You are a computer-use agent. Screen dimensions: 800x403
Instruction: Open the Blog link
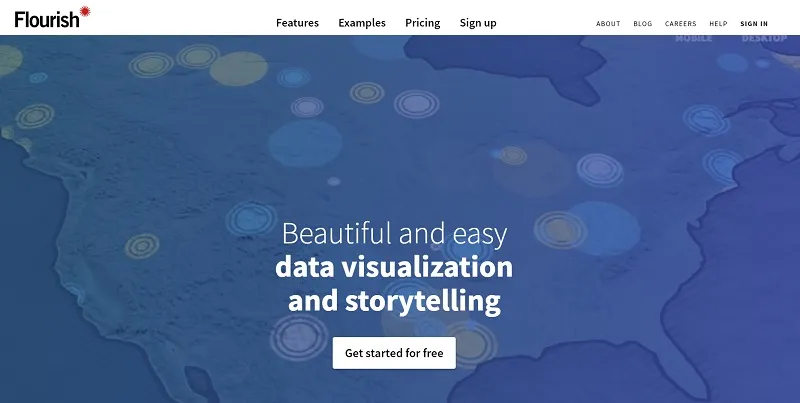coord(643,24)
